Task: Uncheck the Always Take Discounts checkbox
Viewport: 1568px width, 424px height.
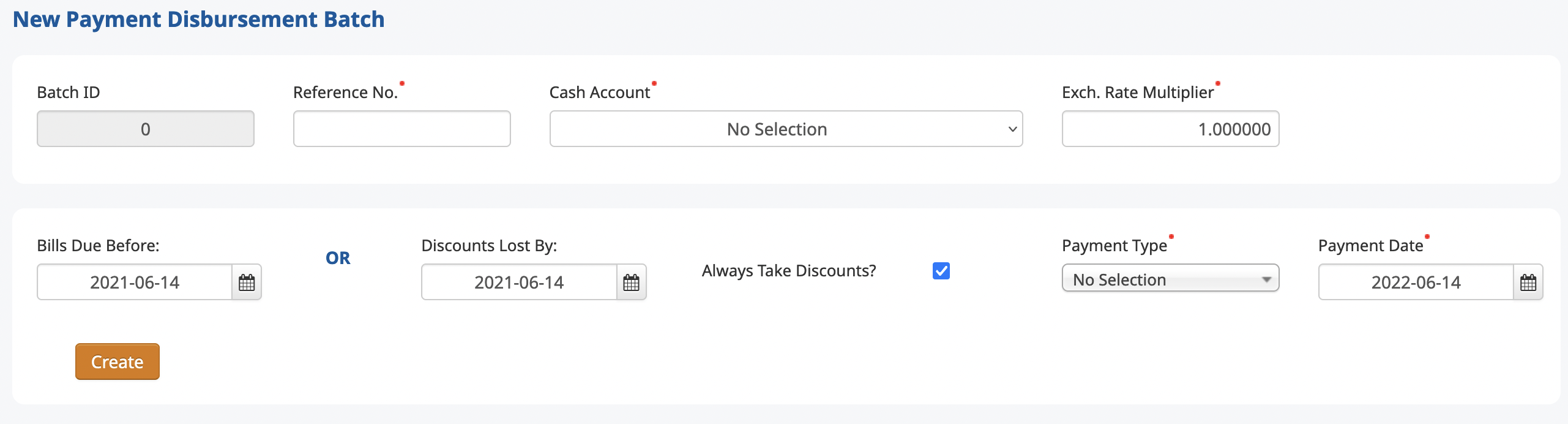Action: 941,271
